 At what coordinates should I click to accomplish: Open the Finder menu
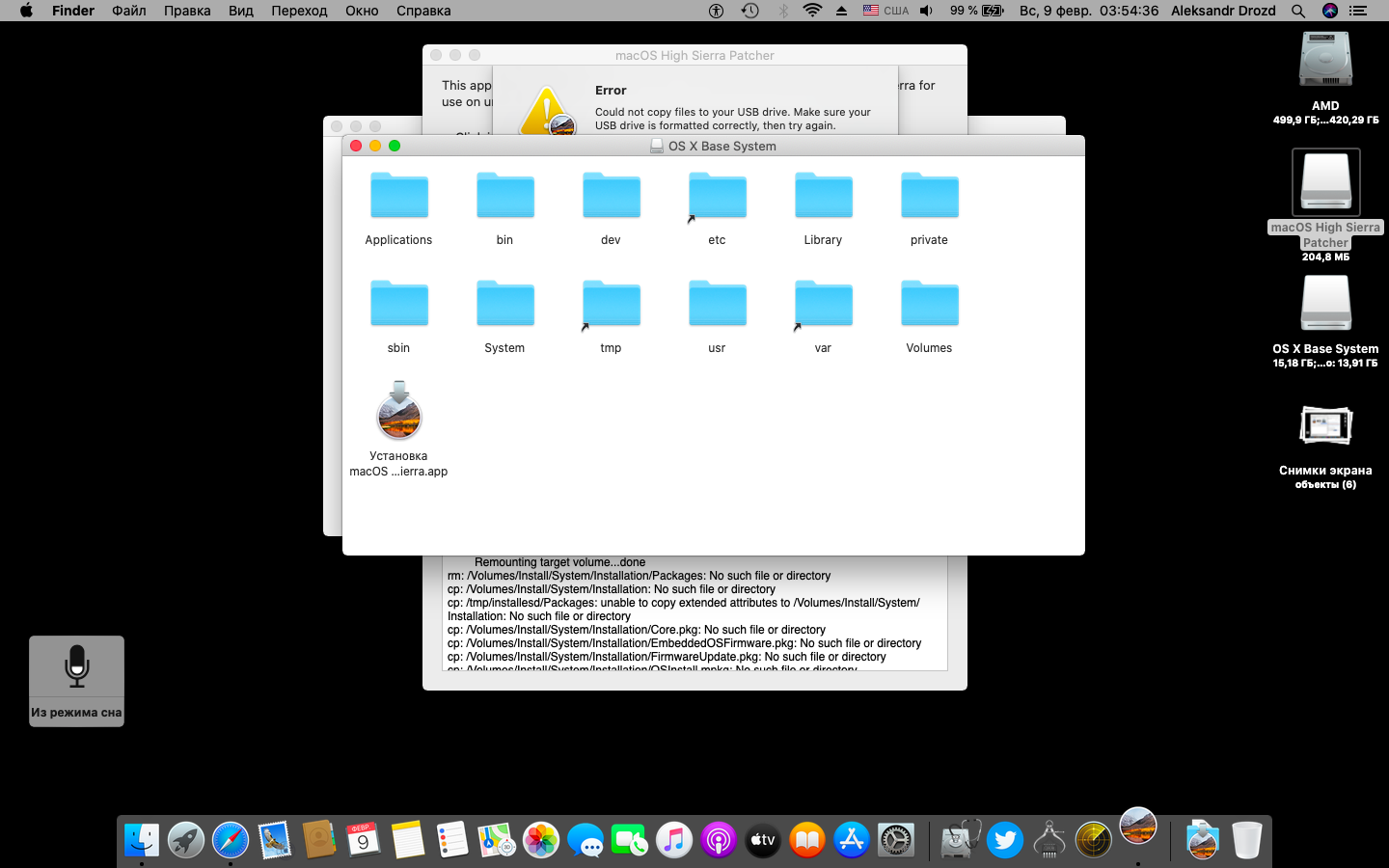73,11
